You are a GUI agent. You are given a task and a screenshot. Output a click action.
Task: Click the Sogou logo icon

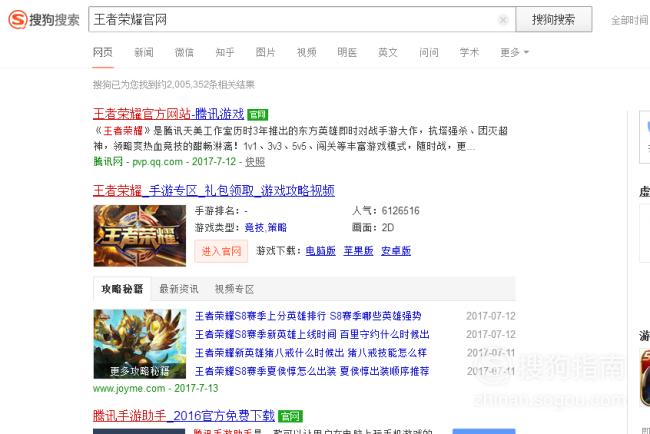point(18,19)
